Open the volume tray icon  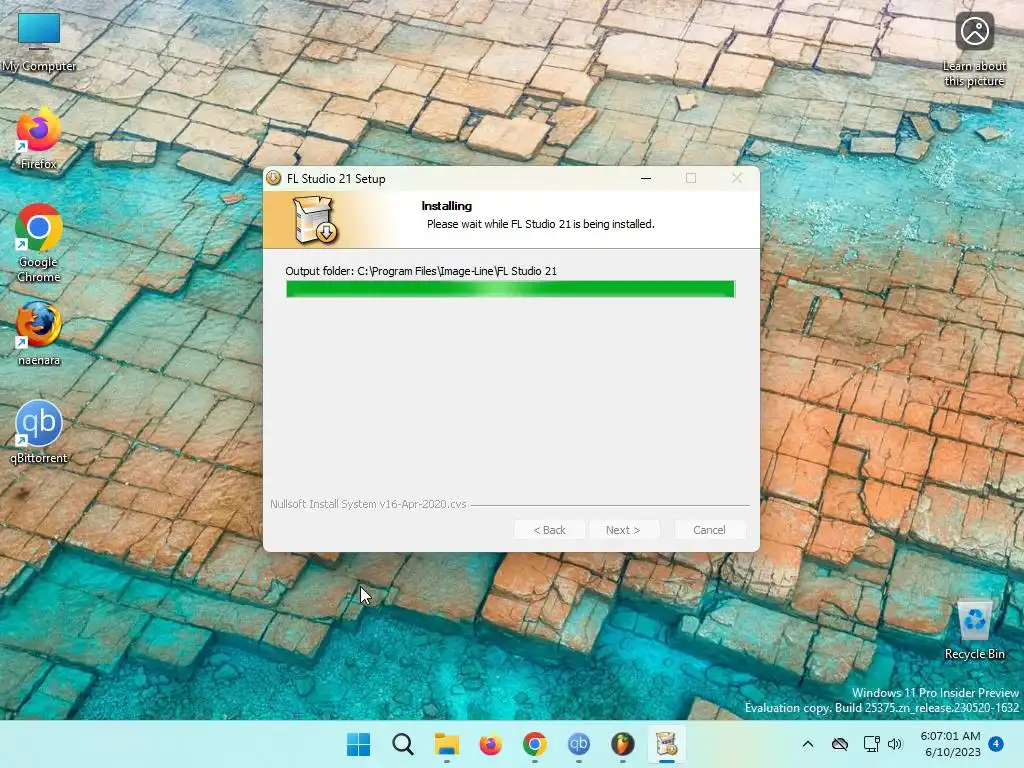click(x=895, y=744)
